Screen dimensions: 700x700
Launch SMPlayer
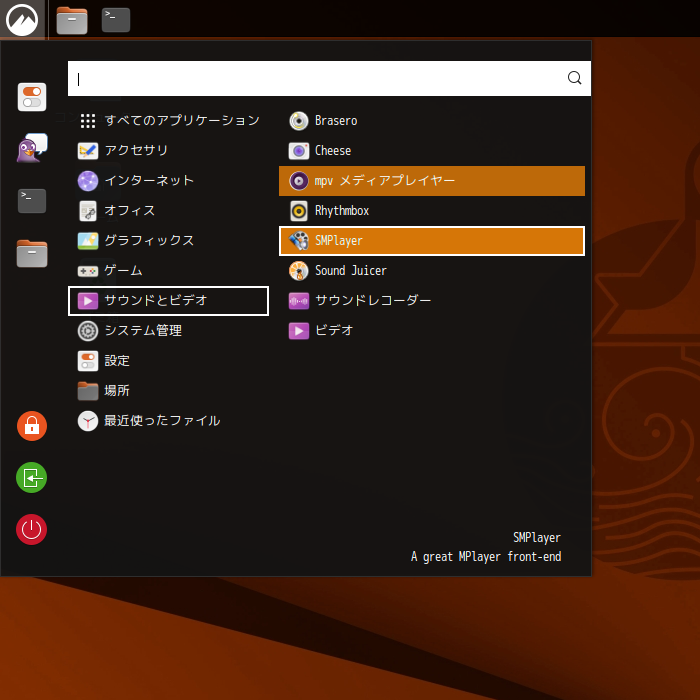click(x=432, y=241)
